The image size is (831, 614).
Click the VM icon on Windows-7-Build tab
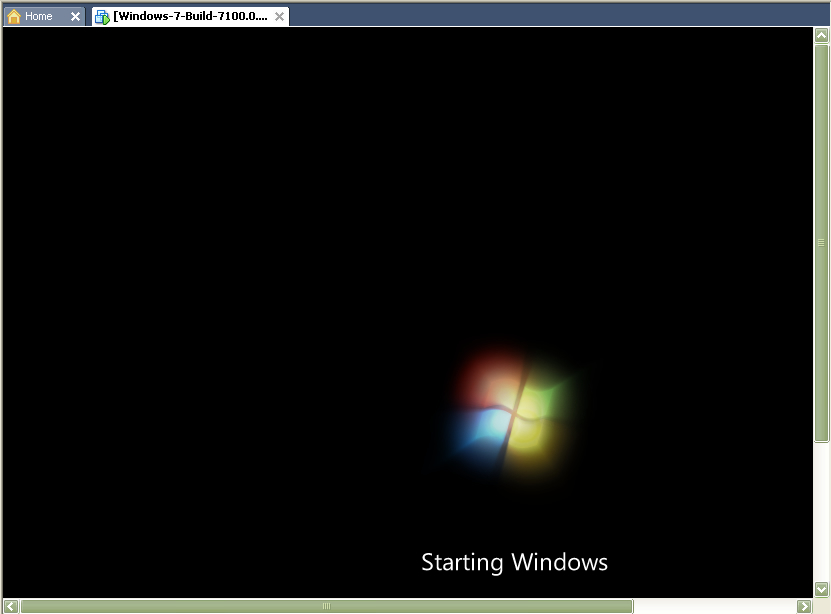point(102,16)
